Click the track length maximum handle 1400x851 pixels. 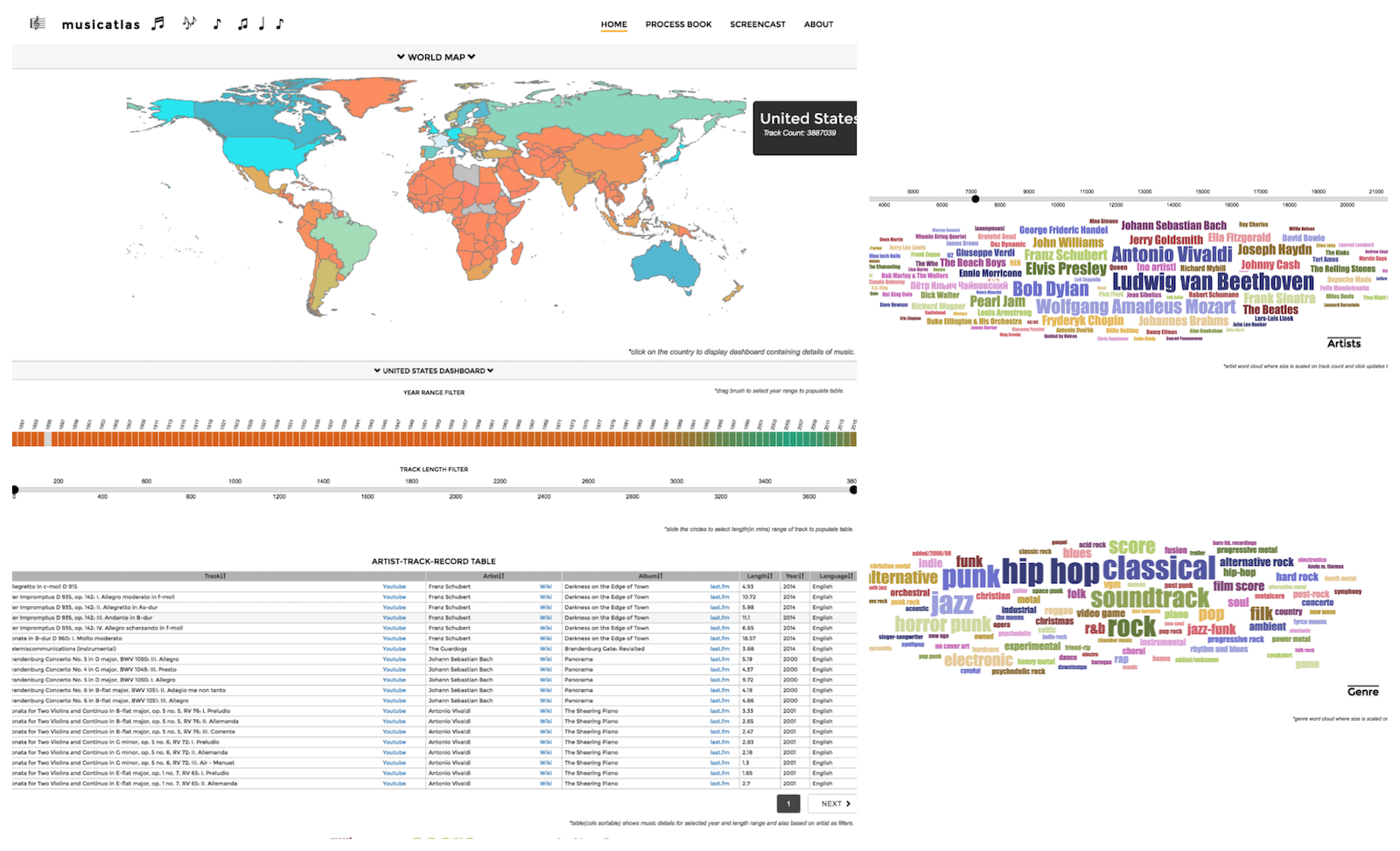coord(853,490)
